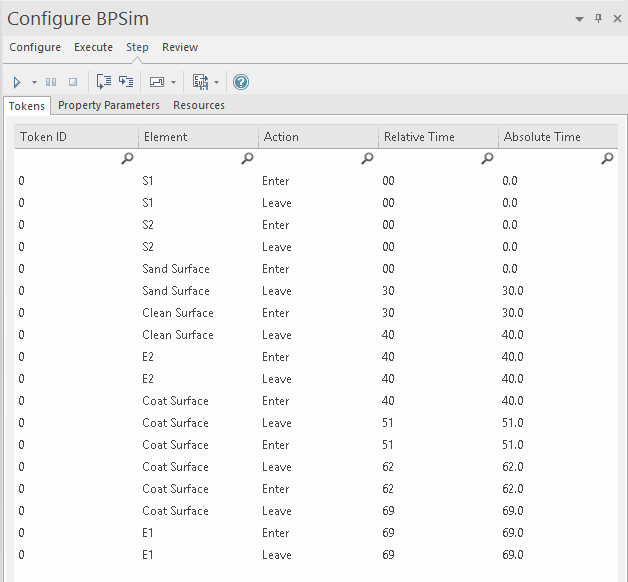The height and width of the screenshot is (582, 628).
Task: Open the Review menu
Action: (180, 47)
